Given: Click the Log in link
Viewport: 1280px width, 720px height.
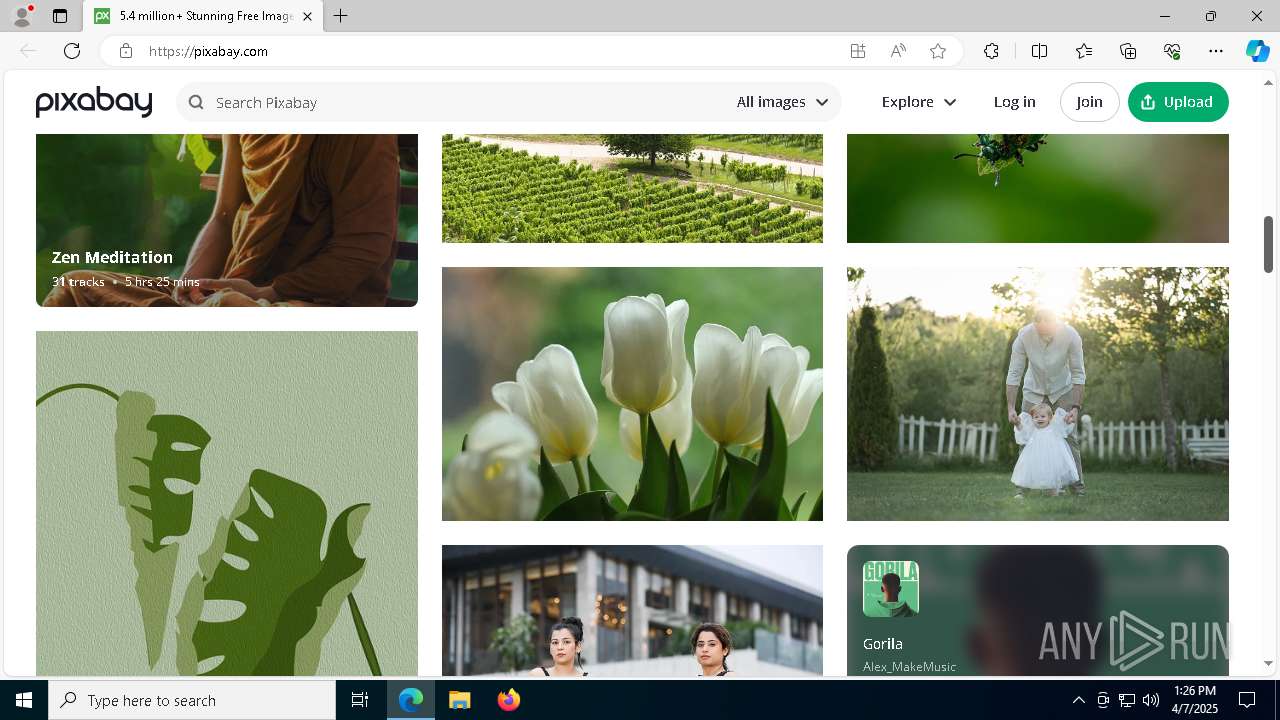Looking at the screenshot, I should pyautogui.click(x=1014, y=102).
